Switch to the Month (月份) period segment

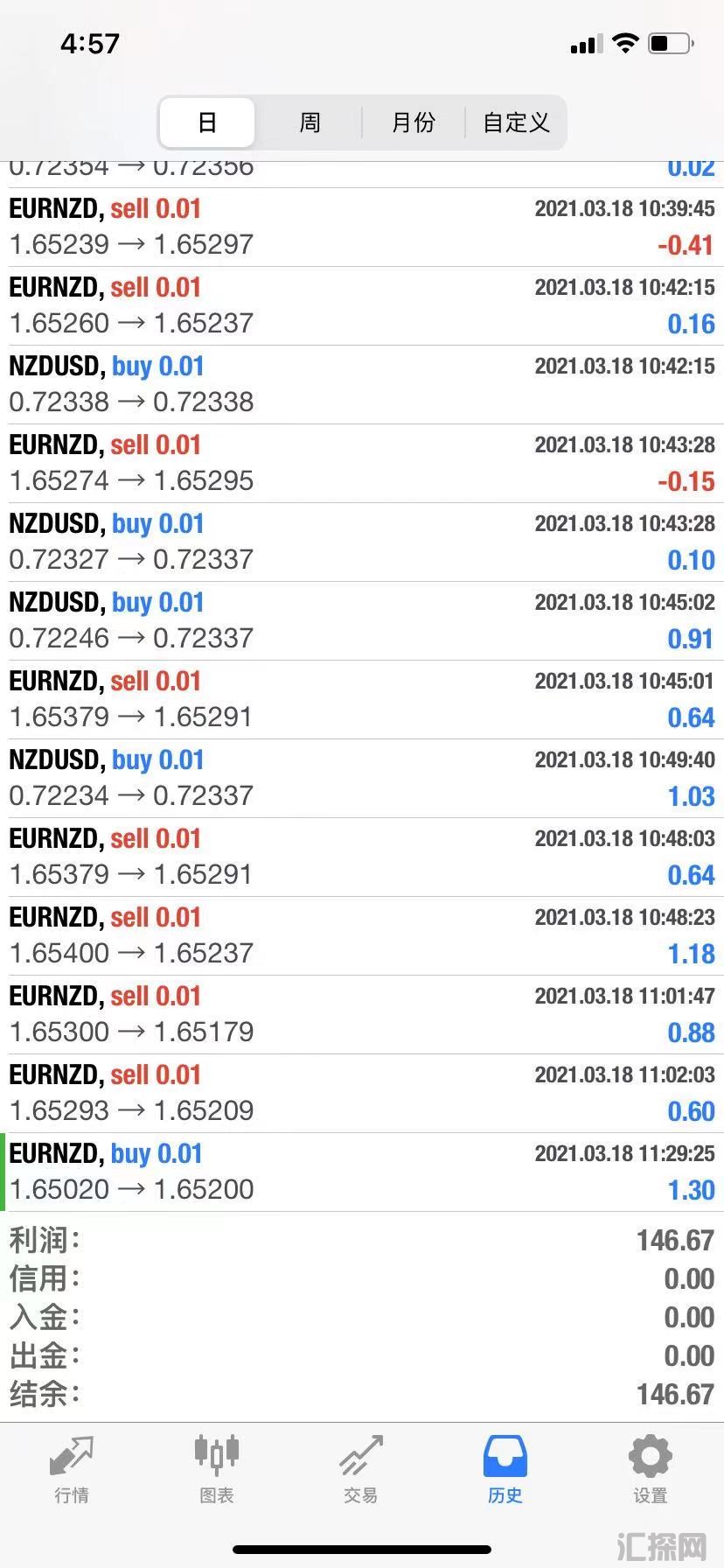[x=413, y=122]
